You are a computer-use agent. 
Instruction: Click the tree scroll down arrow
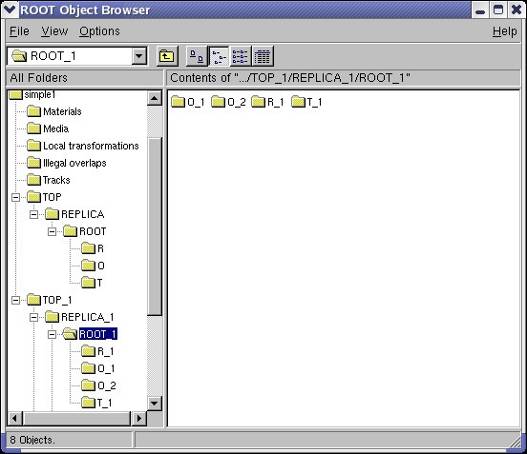155,403
